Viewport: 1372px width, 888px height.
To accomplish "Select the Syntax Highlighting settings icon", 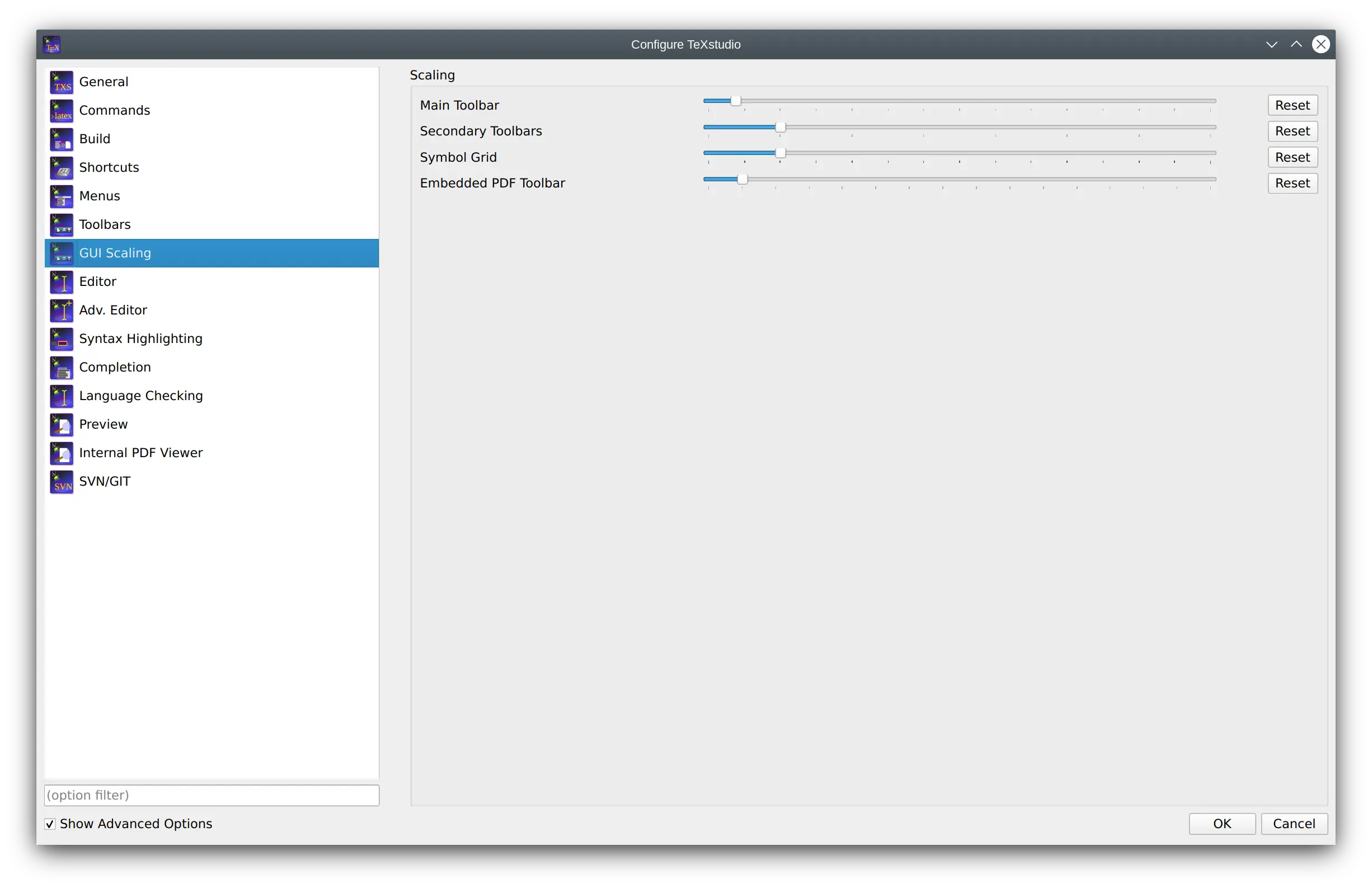I will [61, 338].
